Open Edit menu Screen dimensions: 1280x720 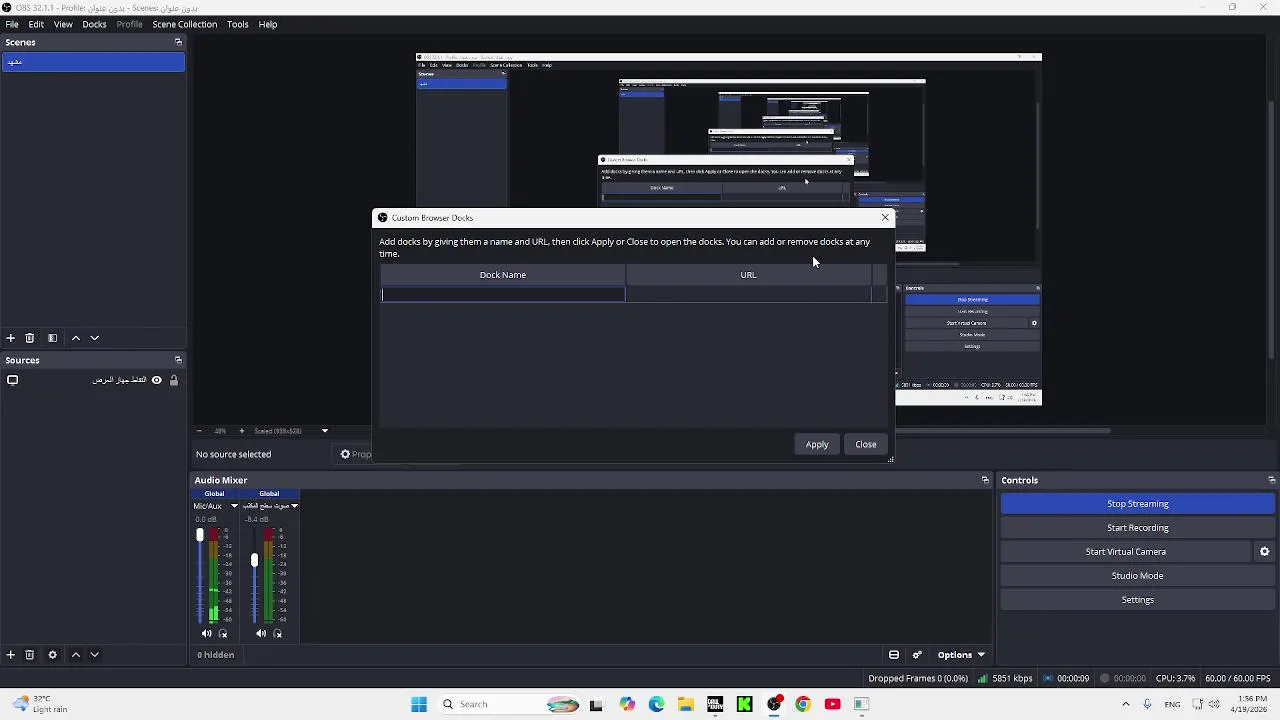[x=36, y=24]
